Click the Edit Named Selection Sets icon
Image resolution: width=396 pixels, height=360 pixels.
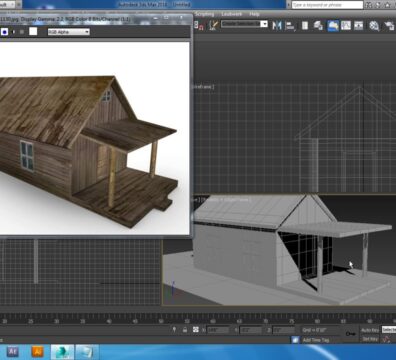[x=214, y=25]
